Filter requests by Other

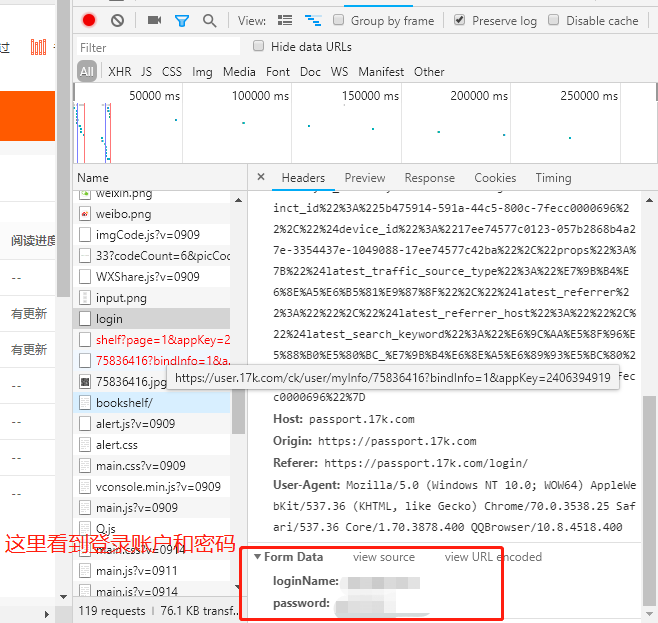click(429, 72)
